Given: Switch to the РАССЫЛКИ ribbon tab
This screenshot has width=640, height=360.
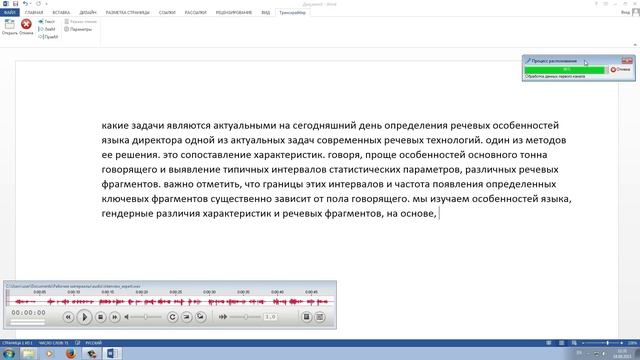Looking at the screenshot, I should click(196, 13).
